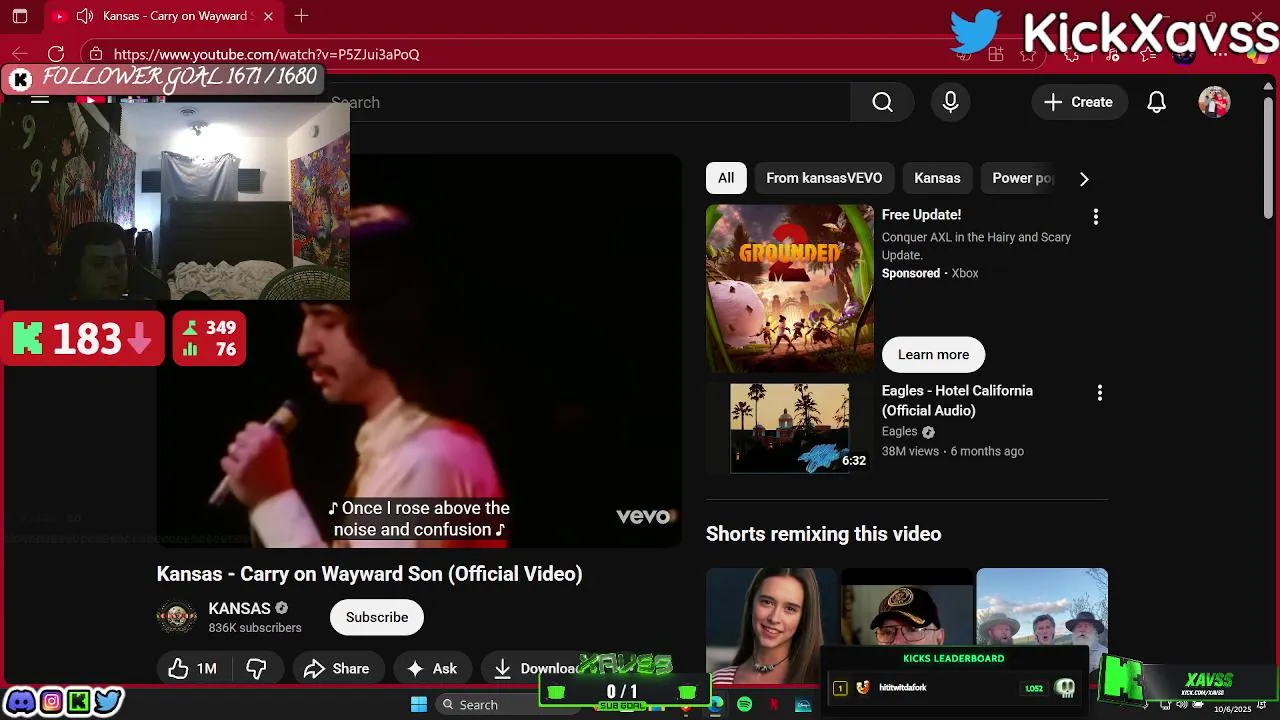Select the All filter chip
The image size is (1280, 720).
pyautogui.click(x=726, y=178)
